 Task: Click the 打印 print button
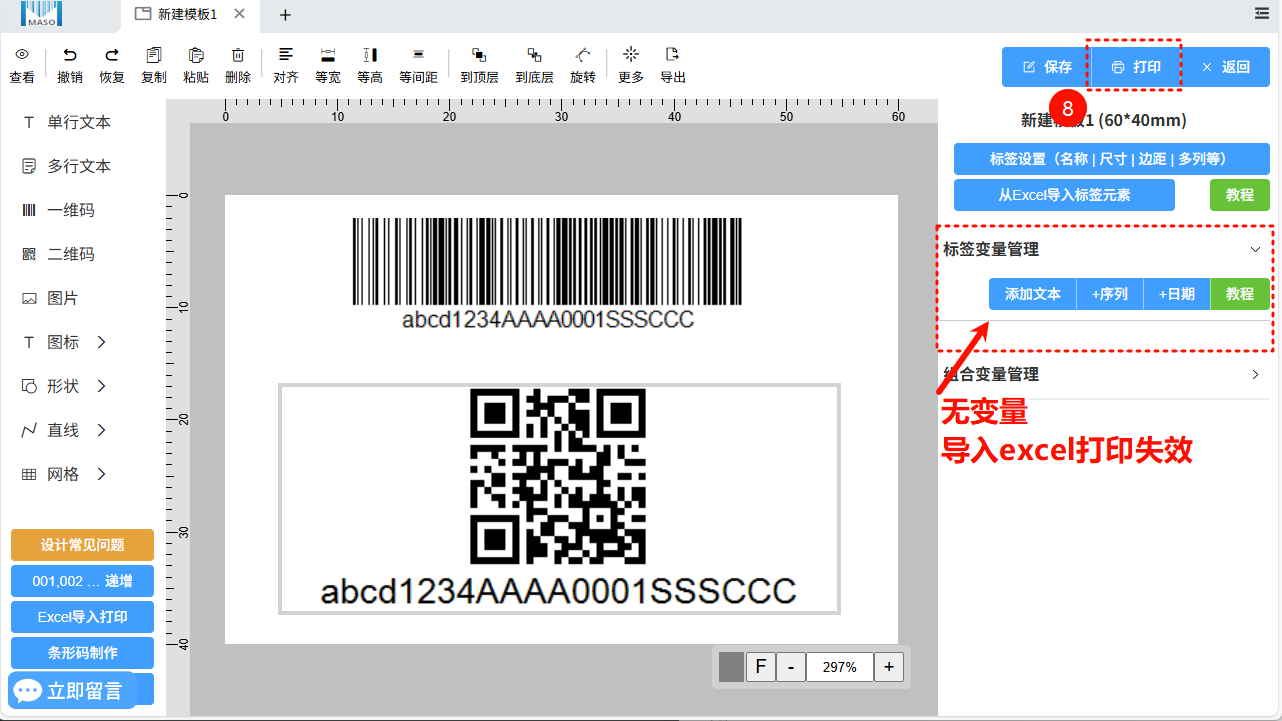(x=1135, y=67)
